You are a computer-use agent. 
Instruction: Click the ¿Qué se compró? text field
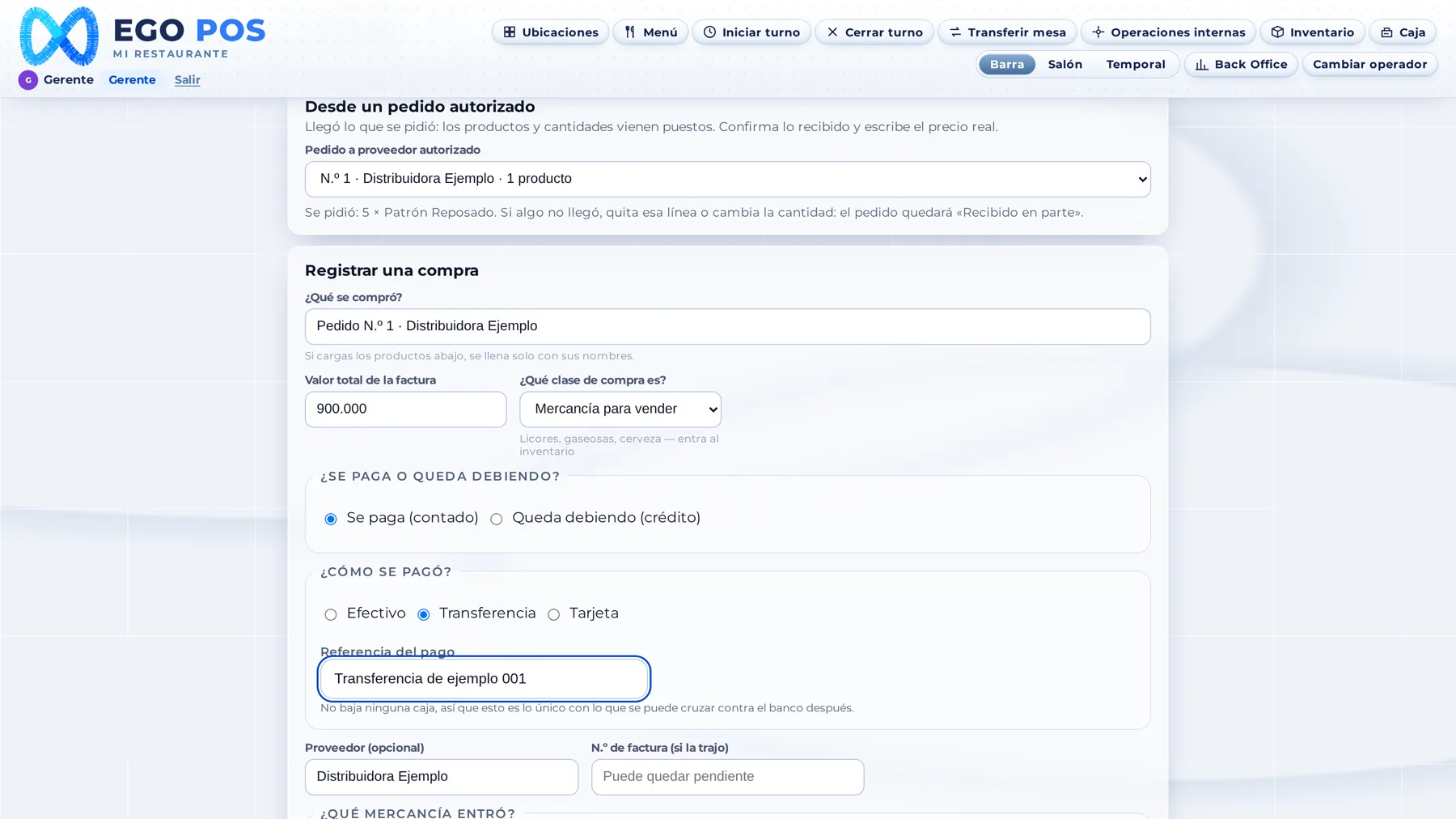pyautogui.click(x=727, y=327)
